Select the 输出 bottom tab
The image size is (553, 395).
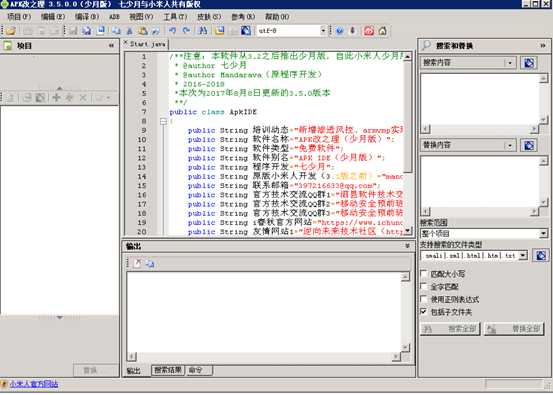(x=134, y=371)
